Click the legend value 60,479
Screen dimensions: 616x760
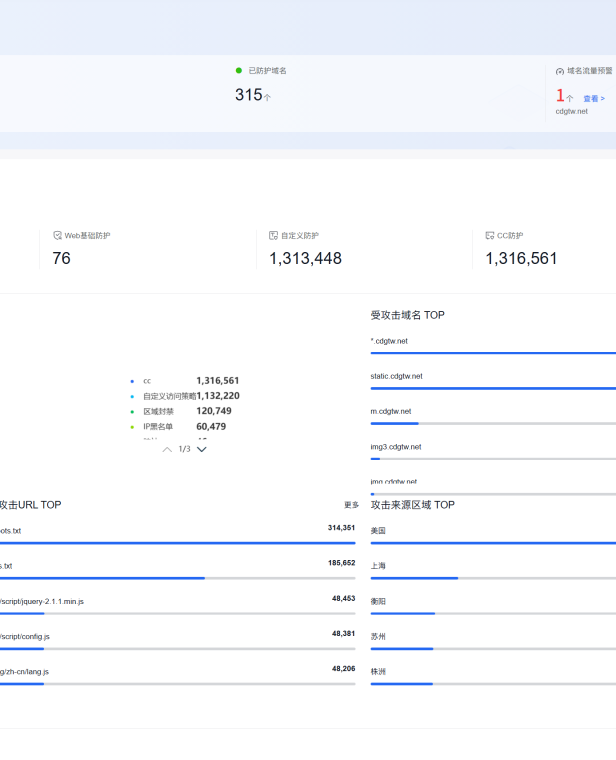click(211, 427)
